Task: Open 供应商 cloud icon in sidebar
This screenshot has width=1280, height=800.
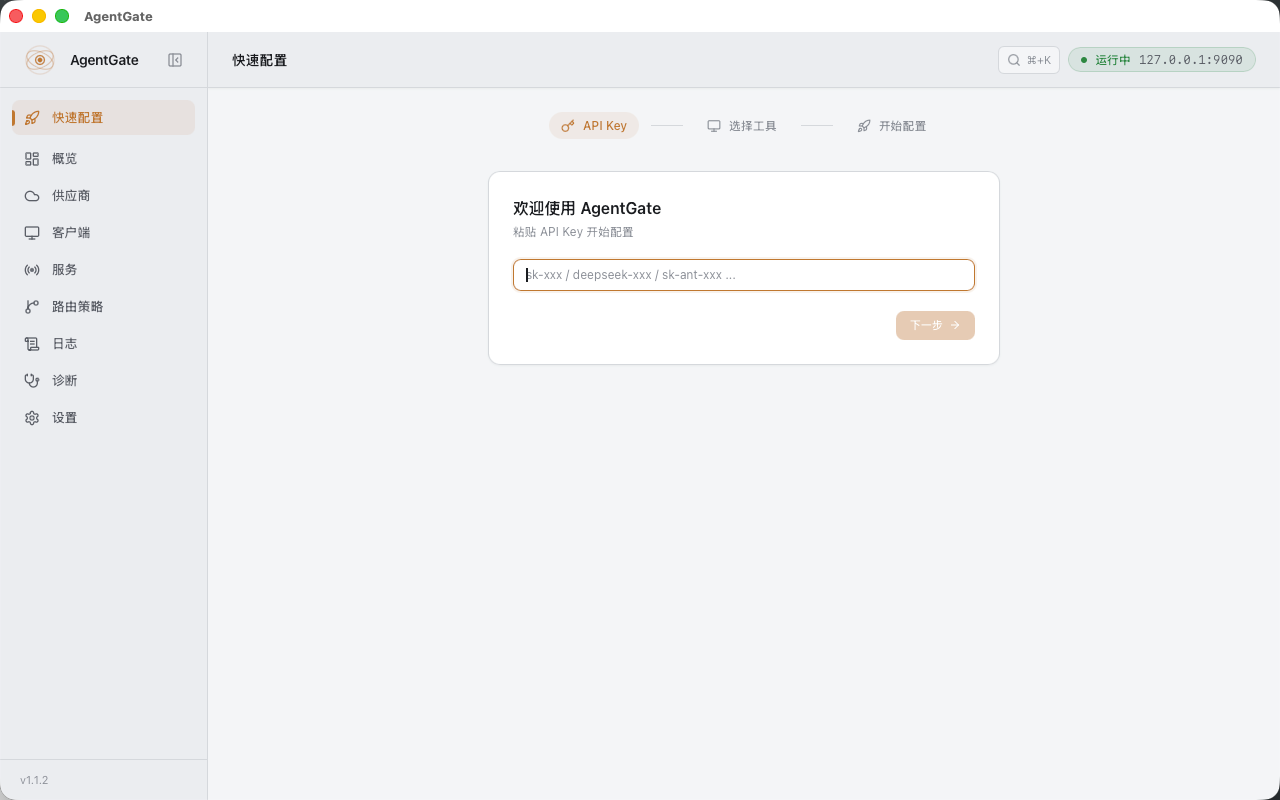Action: tap(32, 196)
